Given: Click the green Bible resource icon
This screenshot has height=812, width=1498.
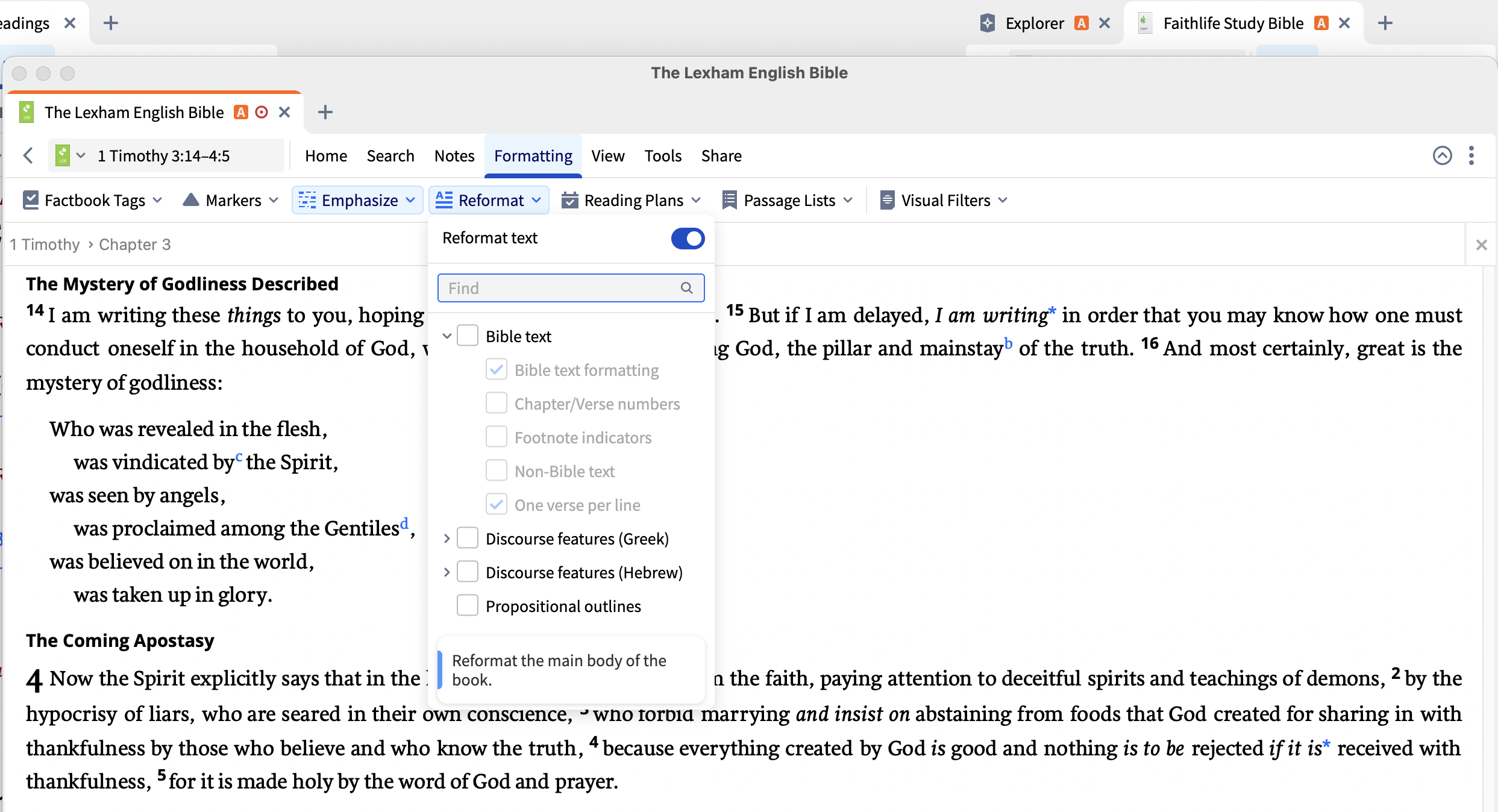Looking at the screenshot, I should click(62, 156).
